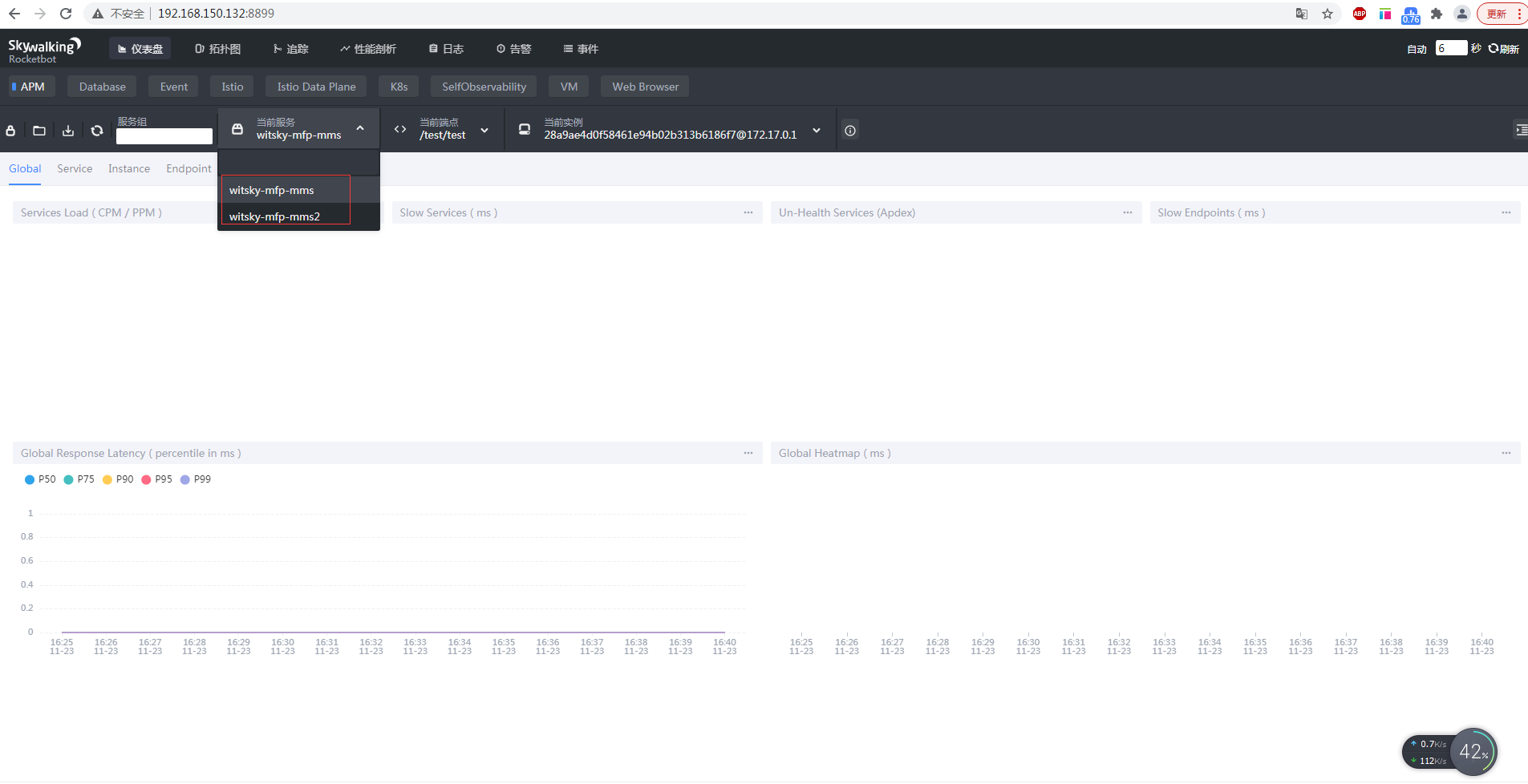Click the refresh icon beside the service group field
This screenshot has width=1528, height=784.
[x=96, y=131]
